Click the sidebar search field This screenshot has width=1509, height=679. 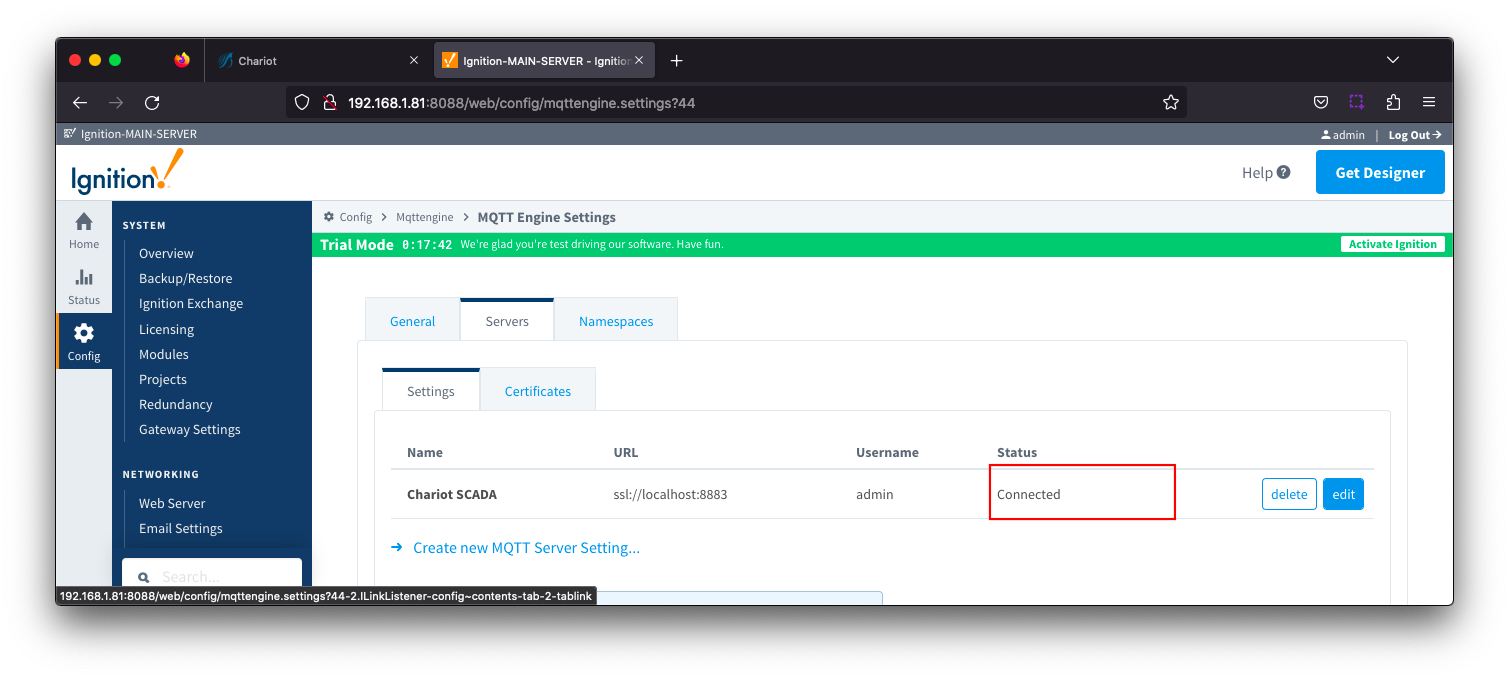click(212, 574)
